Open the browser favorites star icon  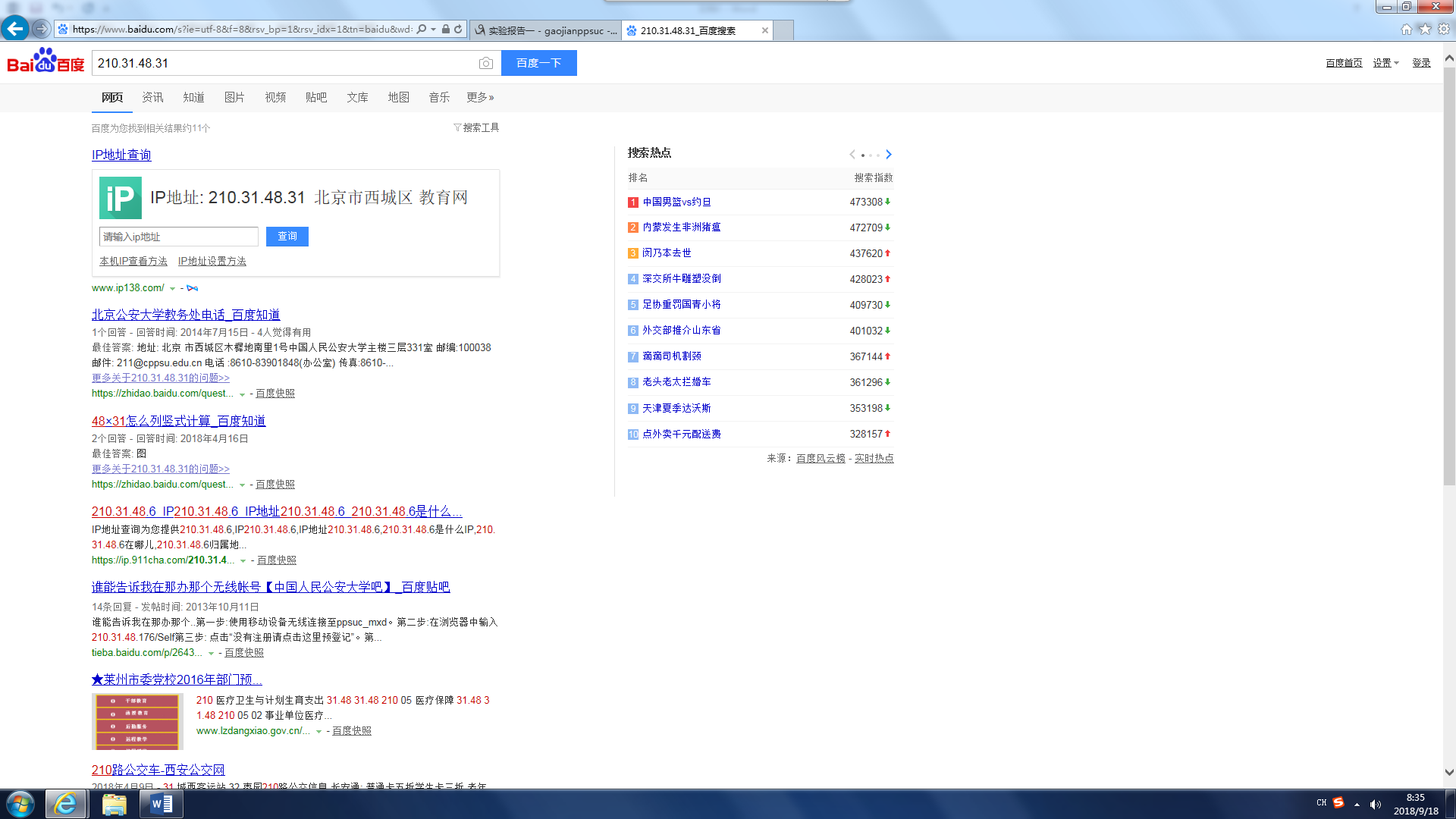[x=1425, y=30]
